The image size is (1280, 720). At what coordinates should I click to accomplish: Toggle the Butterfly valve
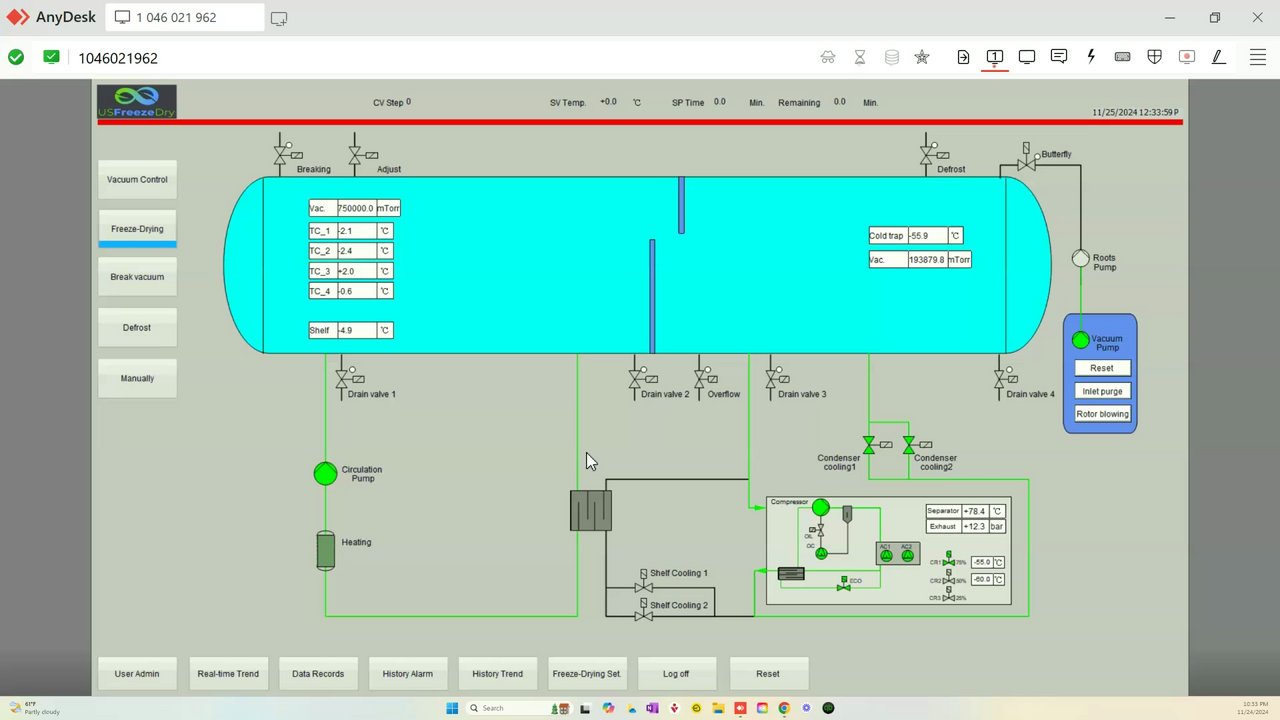[x=1026, y=162]
